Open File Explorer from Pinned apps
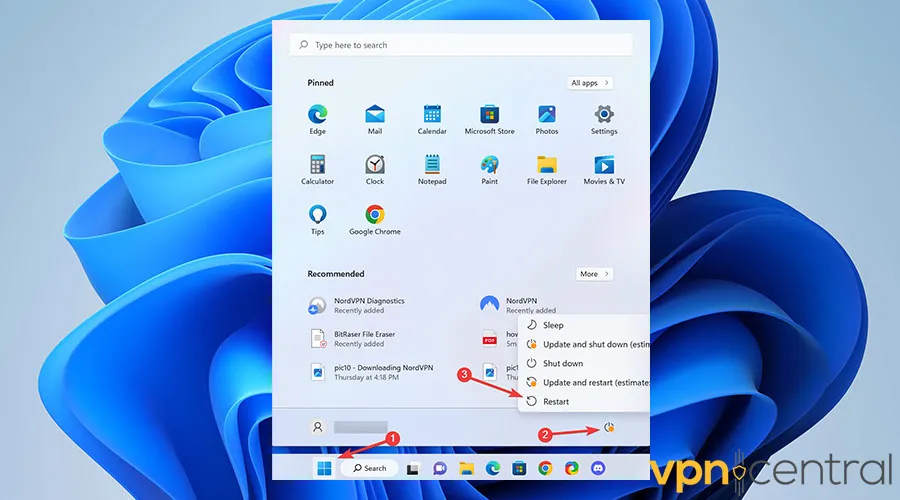This screenshot has width=900, height=500. click(546, 169)
